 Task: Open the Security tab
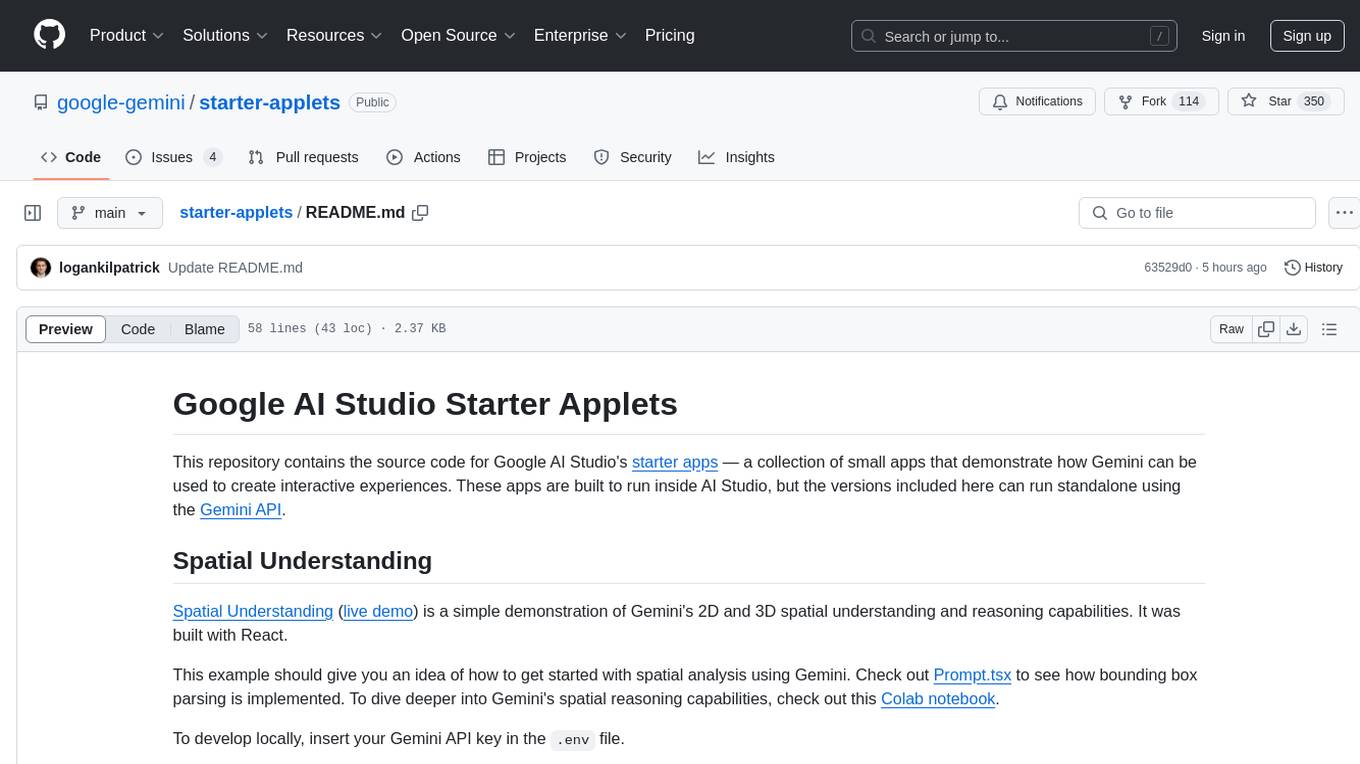tap(632, 157)
